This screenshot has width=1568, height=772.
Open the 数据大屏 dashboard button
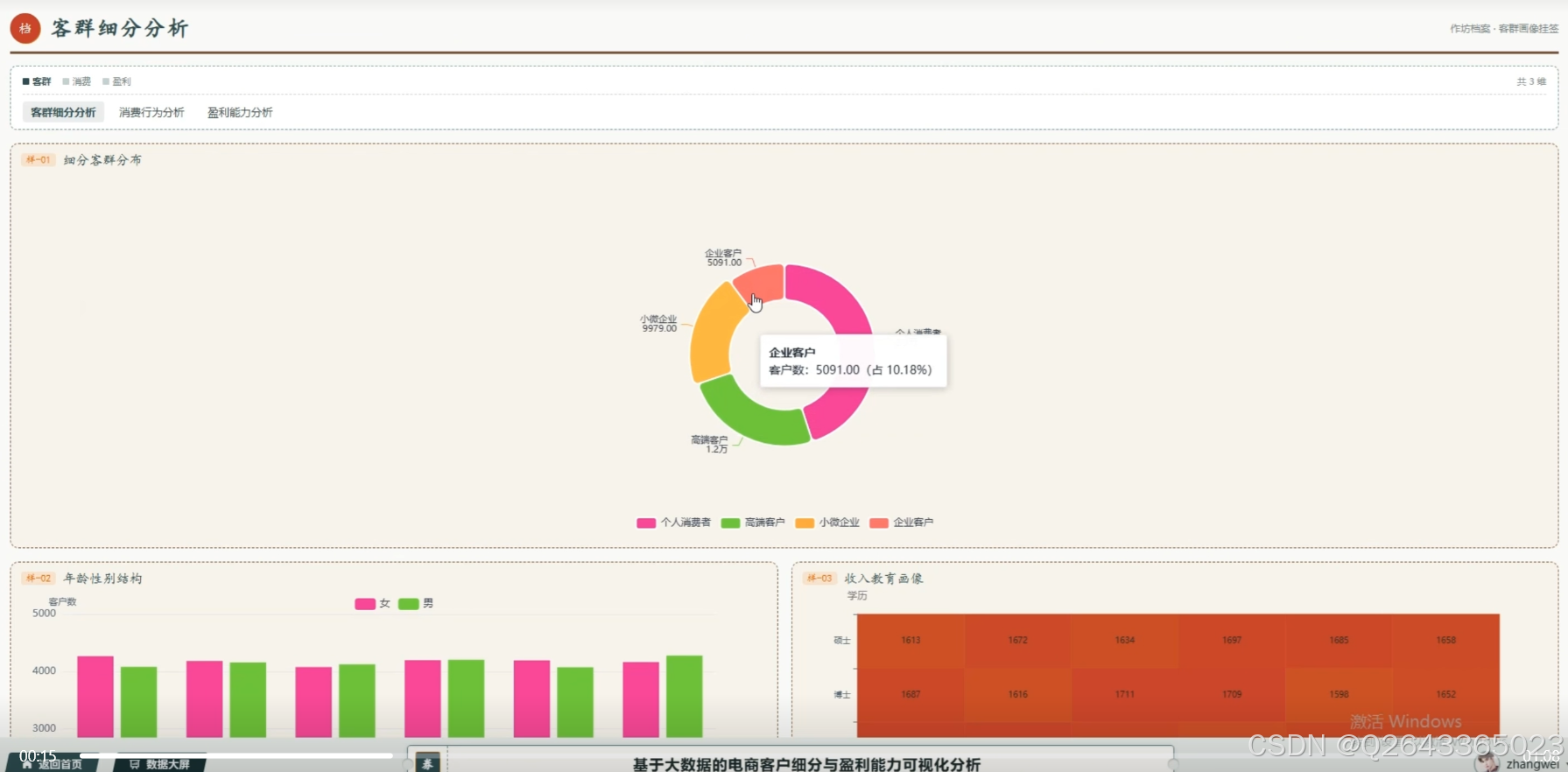pos(159,764)
